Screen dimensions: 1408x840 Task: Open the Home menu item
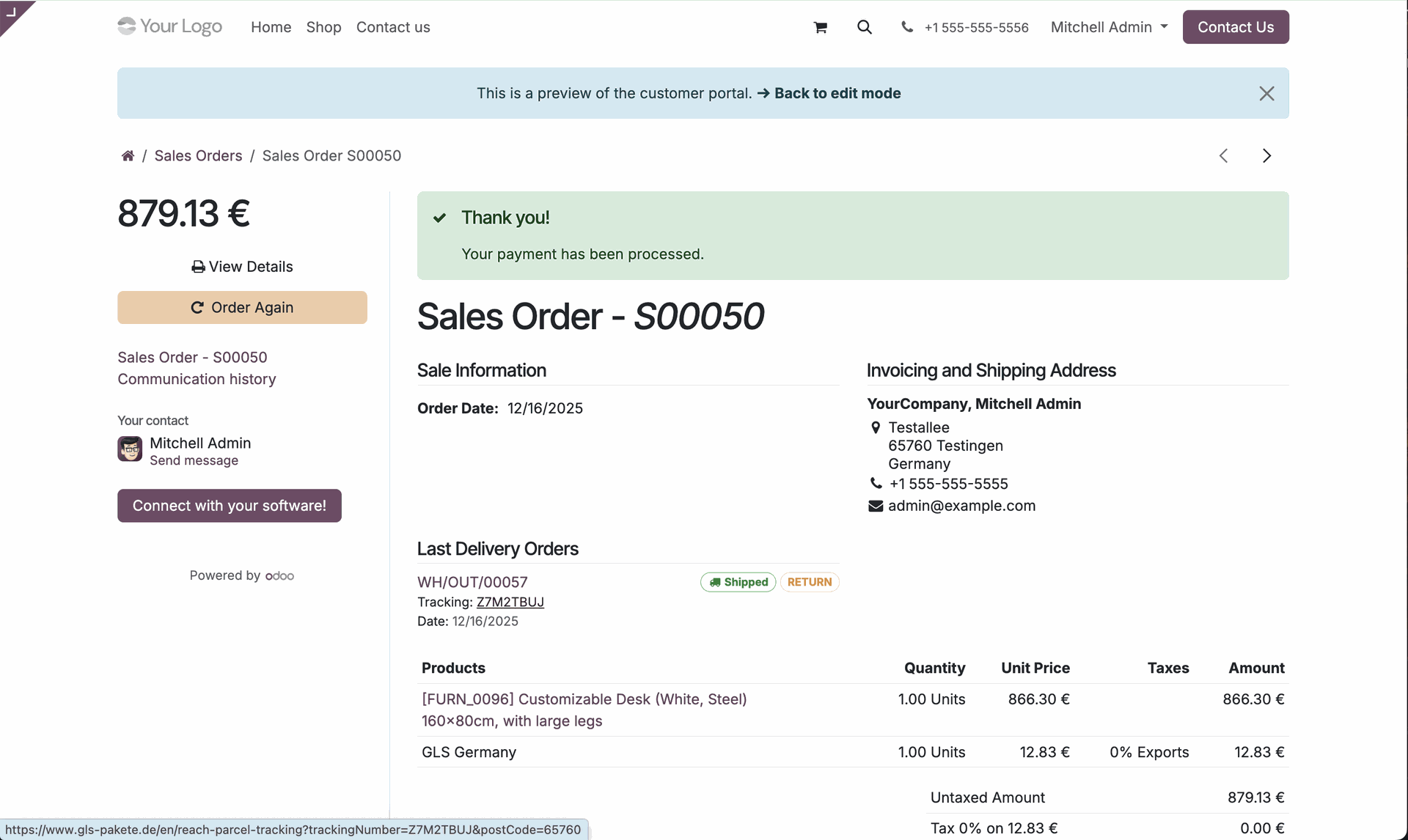[x=271, y=27]
